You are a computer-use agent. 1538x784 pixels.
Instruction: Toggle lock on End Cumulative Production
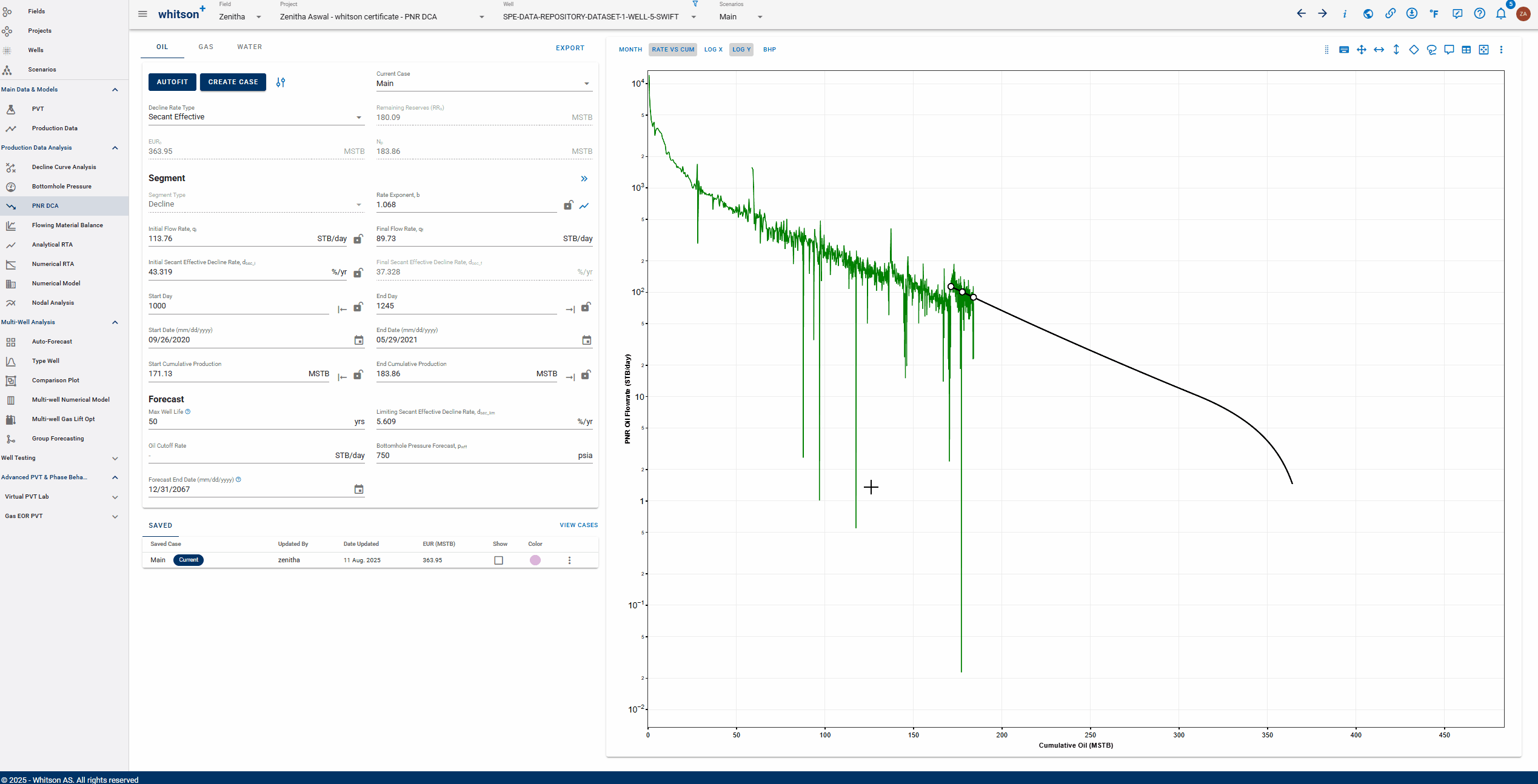click(x=586, y=375)
